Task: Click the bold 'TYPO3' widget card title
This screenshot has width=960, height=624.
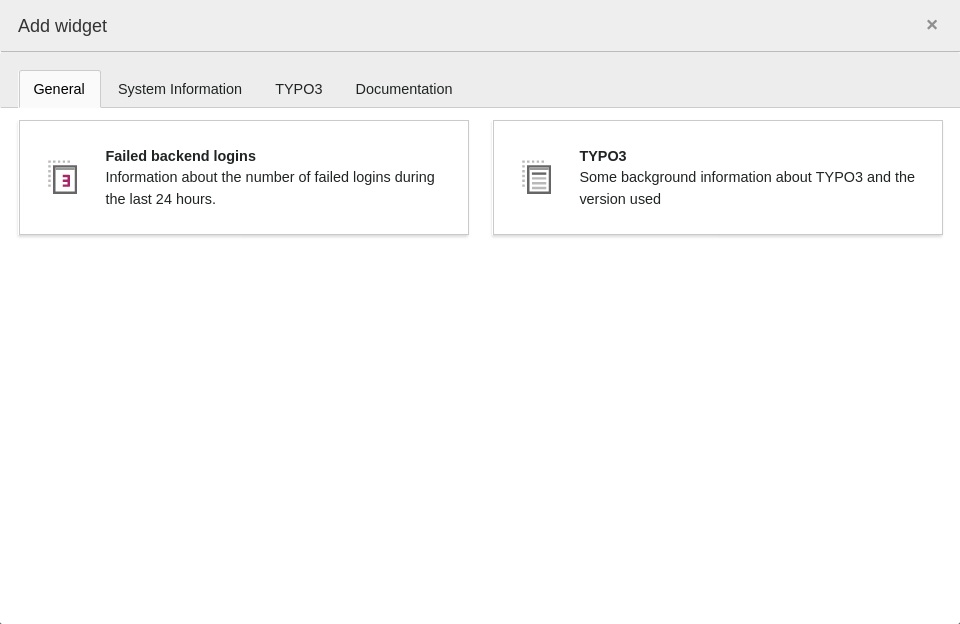Action: click(602, 156)
